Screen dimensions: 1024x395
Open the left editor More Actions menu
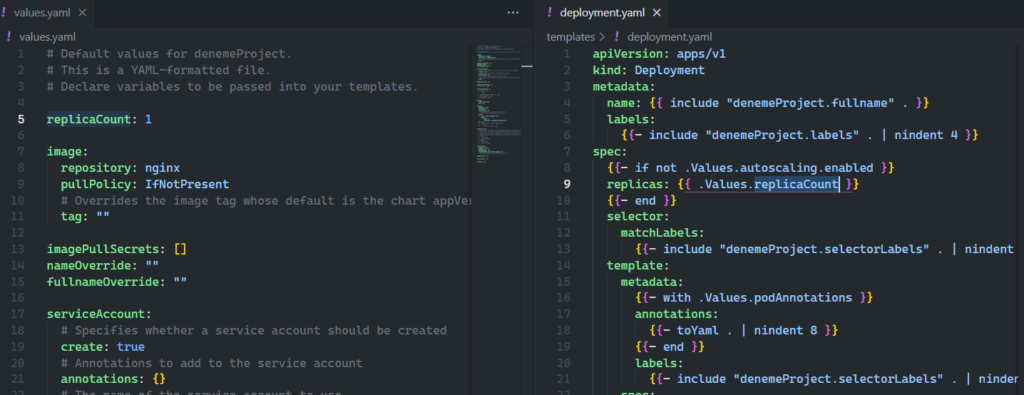click(513, 12)
